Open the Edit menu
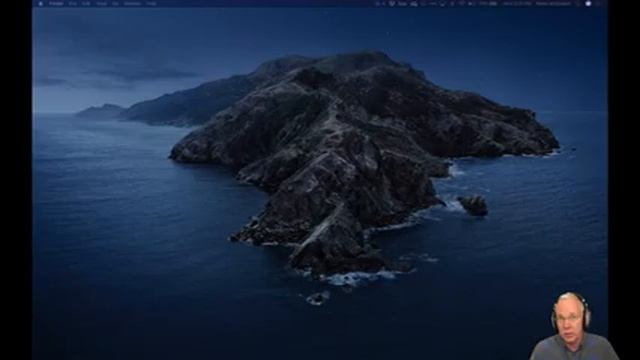The image size is (640, 360). pos(86,3)
